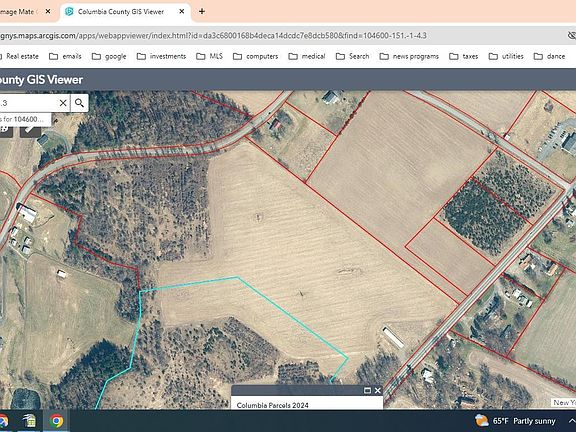Viewport: 576px width, 432px height.
Task: Click the magnifier search button in the map
Action: point(79,103)
